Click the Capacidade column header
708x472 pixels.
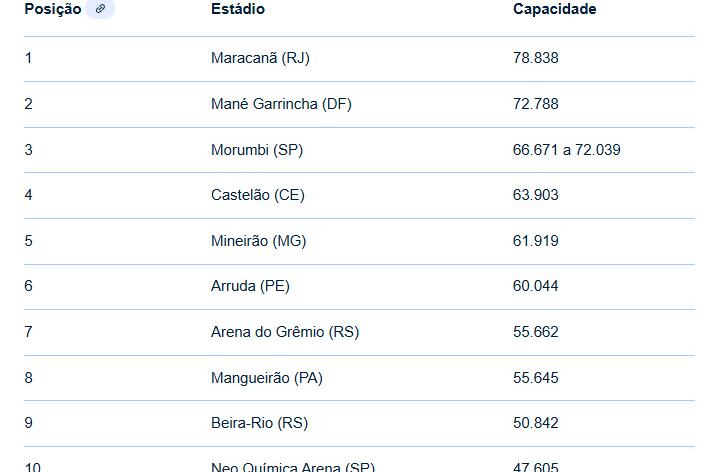click(554, 9)
